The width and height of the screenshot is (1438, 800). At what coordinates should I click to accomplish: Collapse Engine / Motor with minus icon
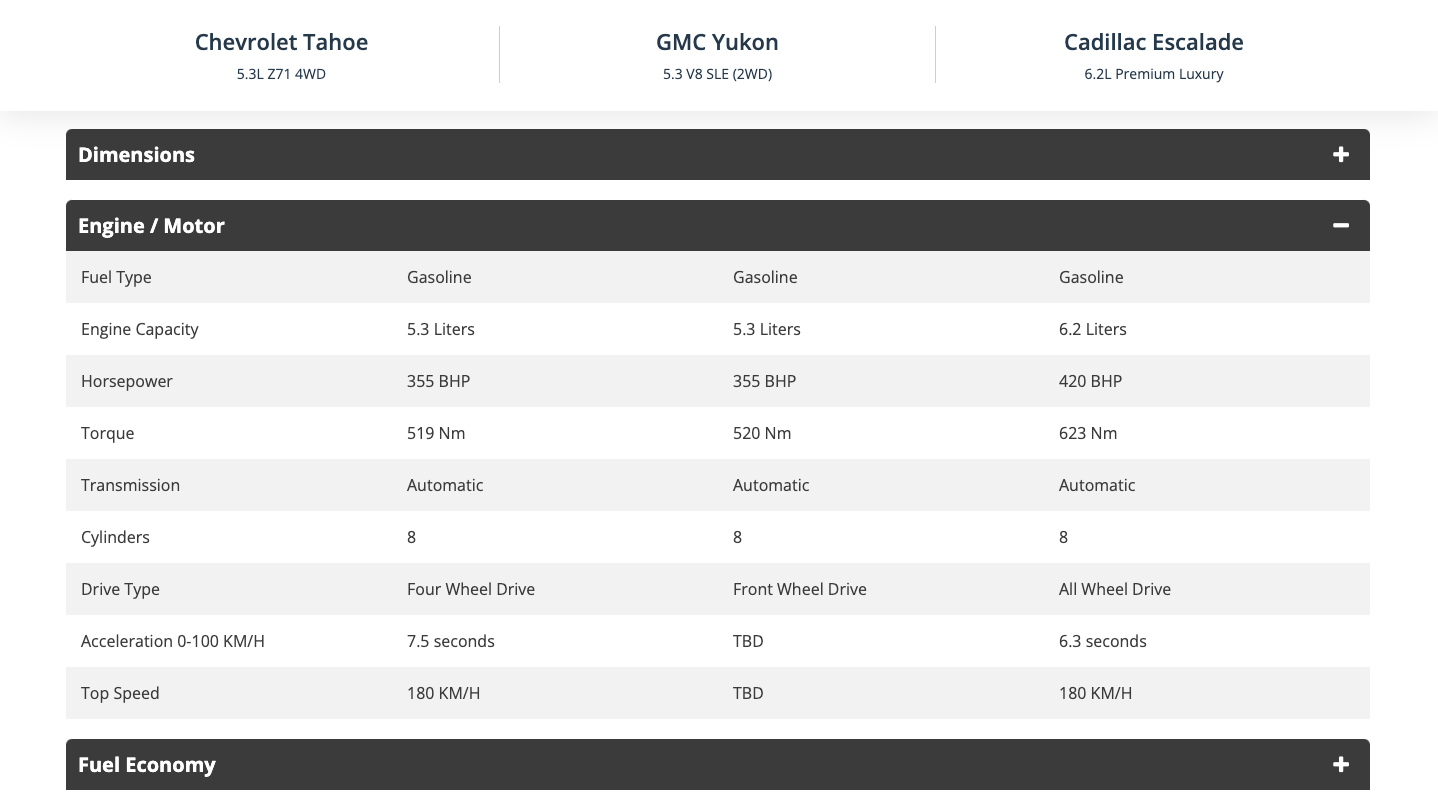click(1341, 226)
